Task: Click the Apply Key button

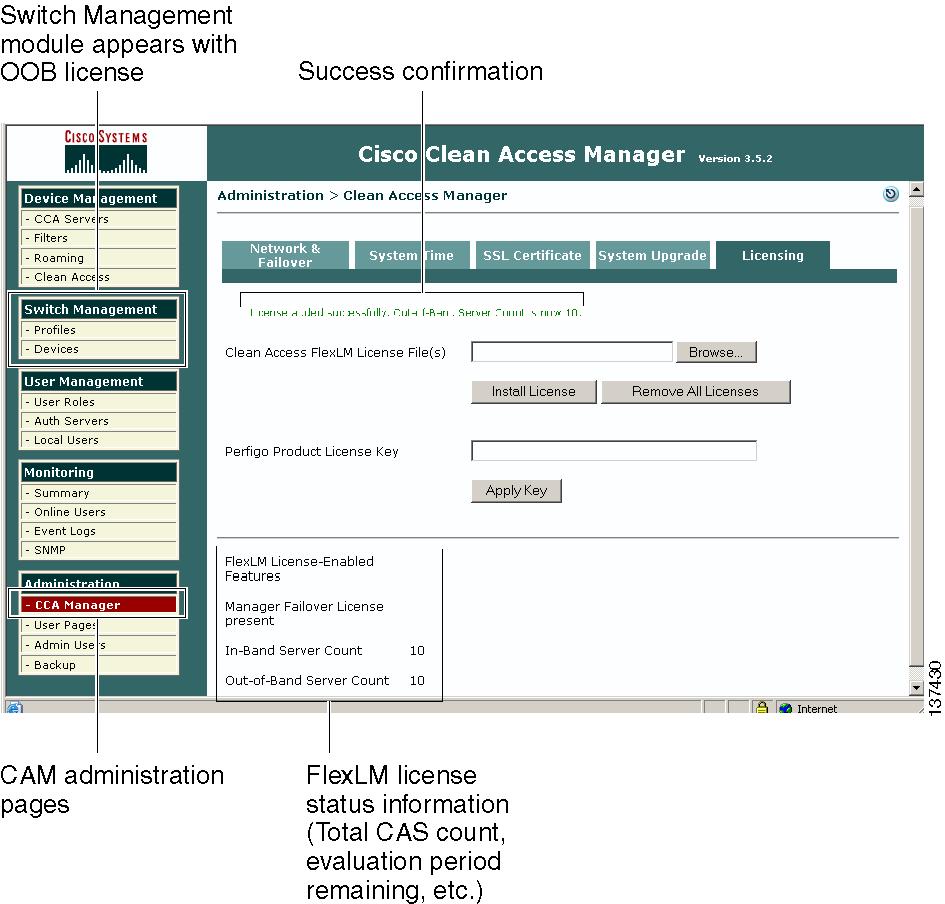Action: pos(516,491)
